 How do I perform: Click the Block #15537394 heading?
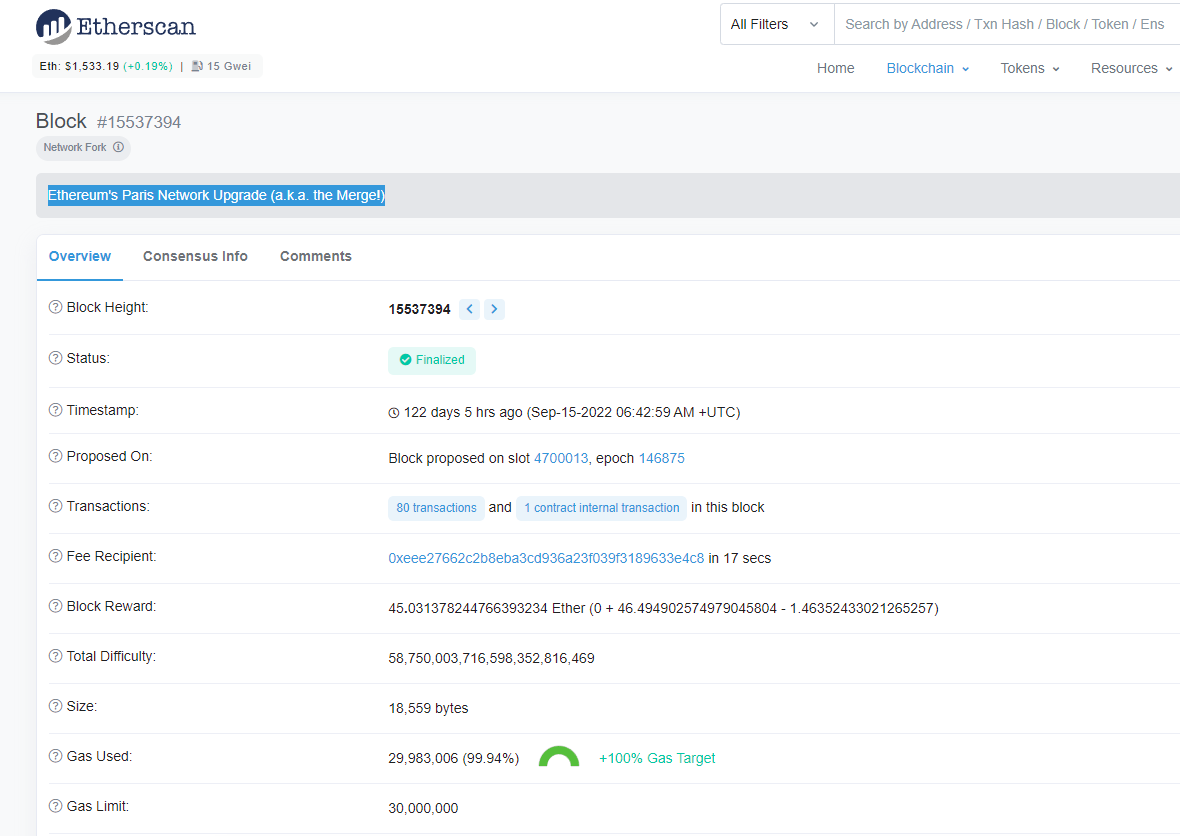pyautogui.click(x=108, y=121)
